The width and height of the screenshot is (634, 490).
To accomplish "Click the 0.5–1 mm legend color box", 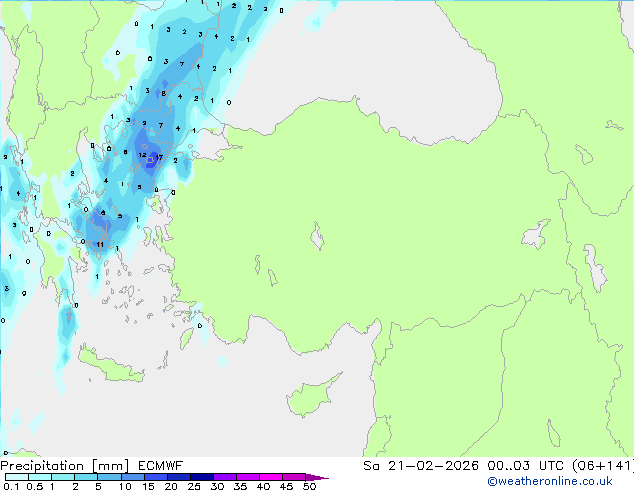I will [x=40, y=477].
